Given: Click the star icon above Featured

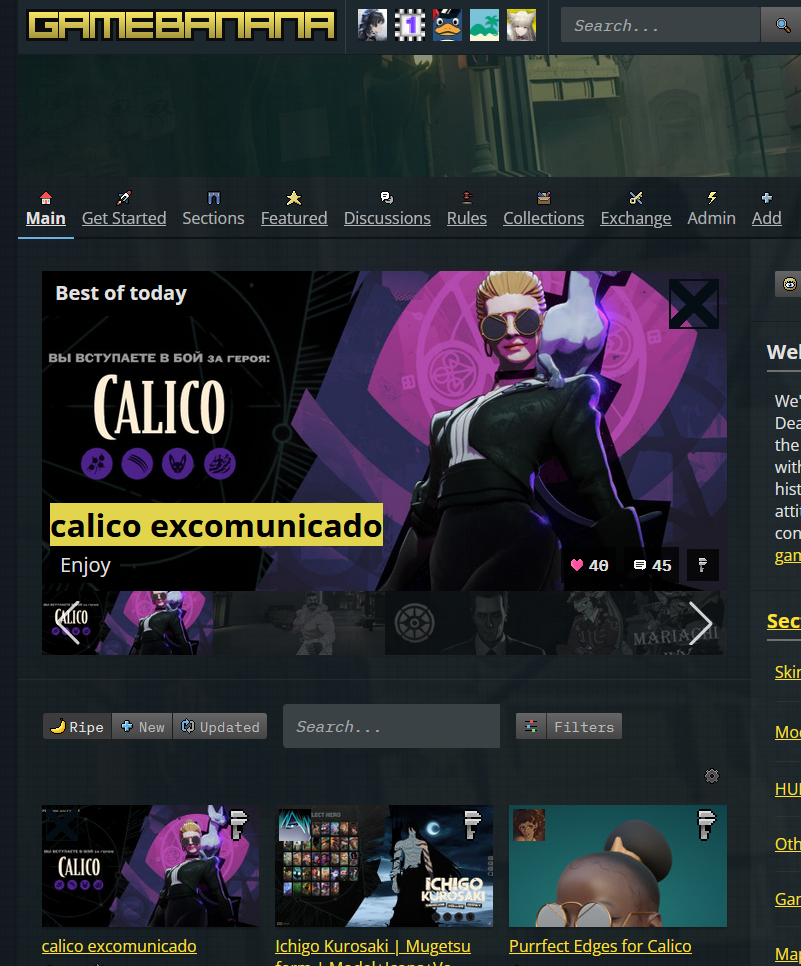Looking at the screenshot, I should coord(294,198).
